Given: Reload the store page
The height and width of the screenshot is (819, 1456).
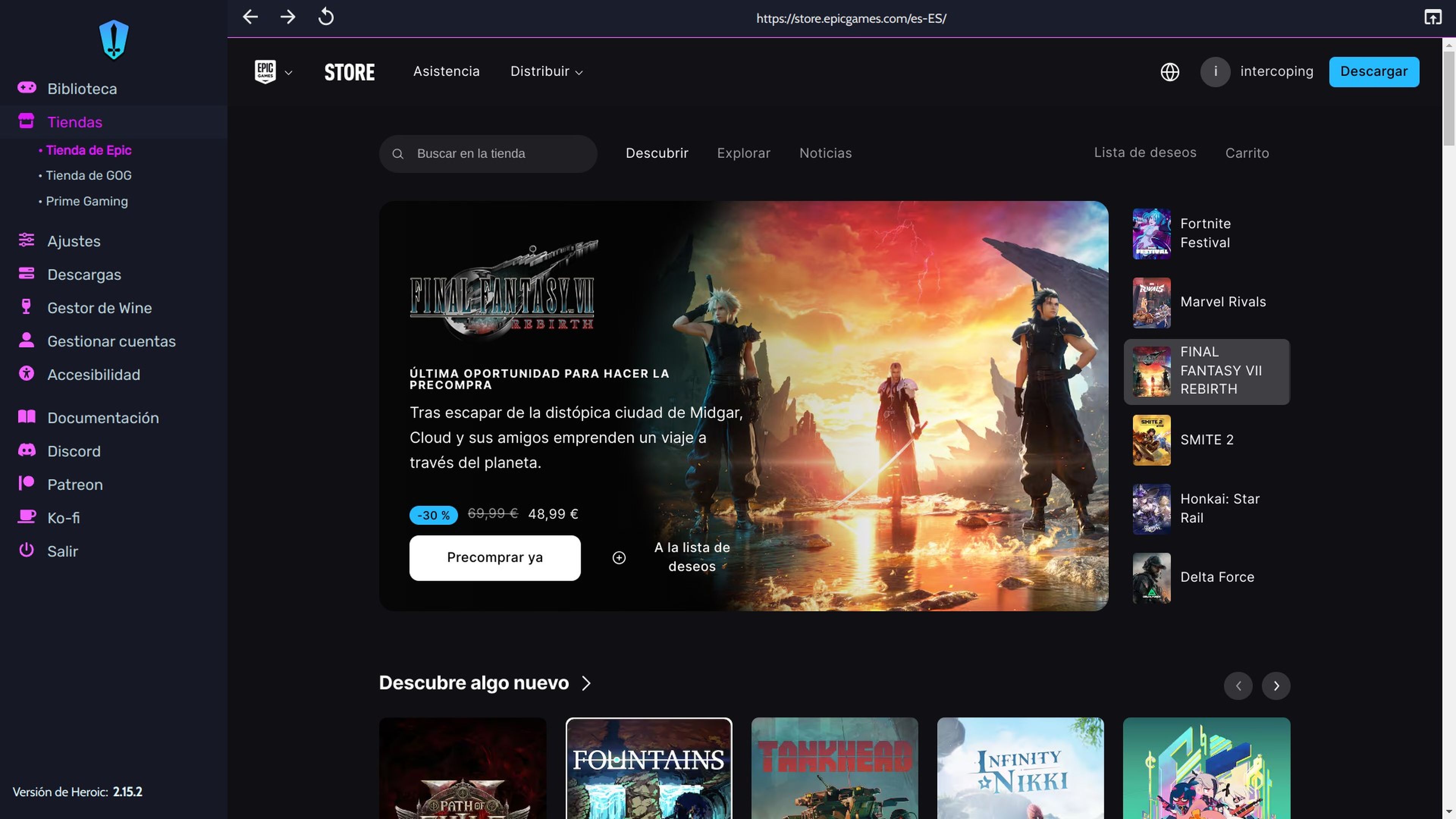Looking at the screenshot, I should click(x=326, y=17).
